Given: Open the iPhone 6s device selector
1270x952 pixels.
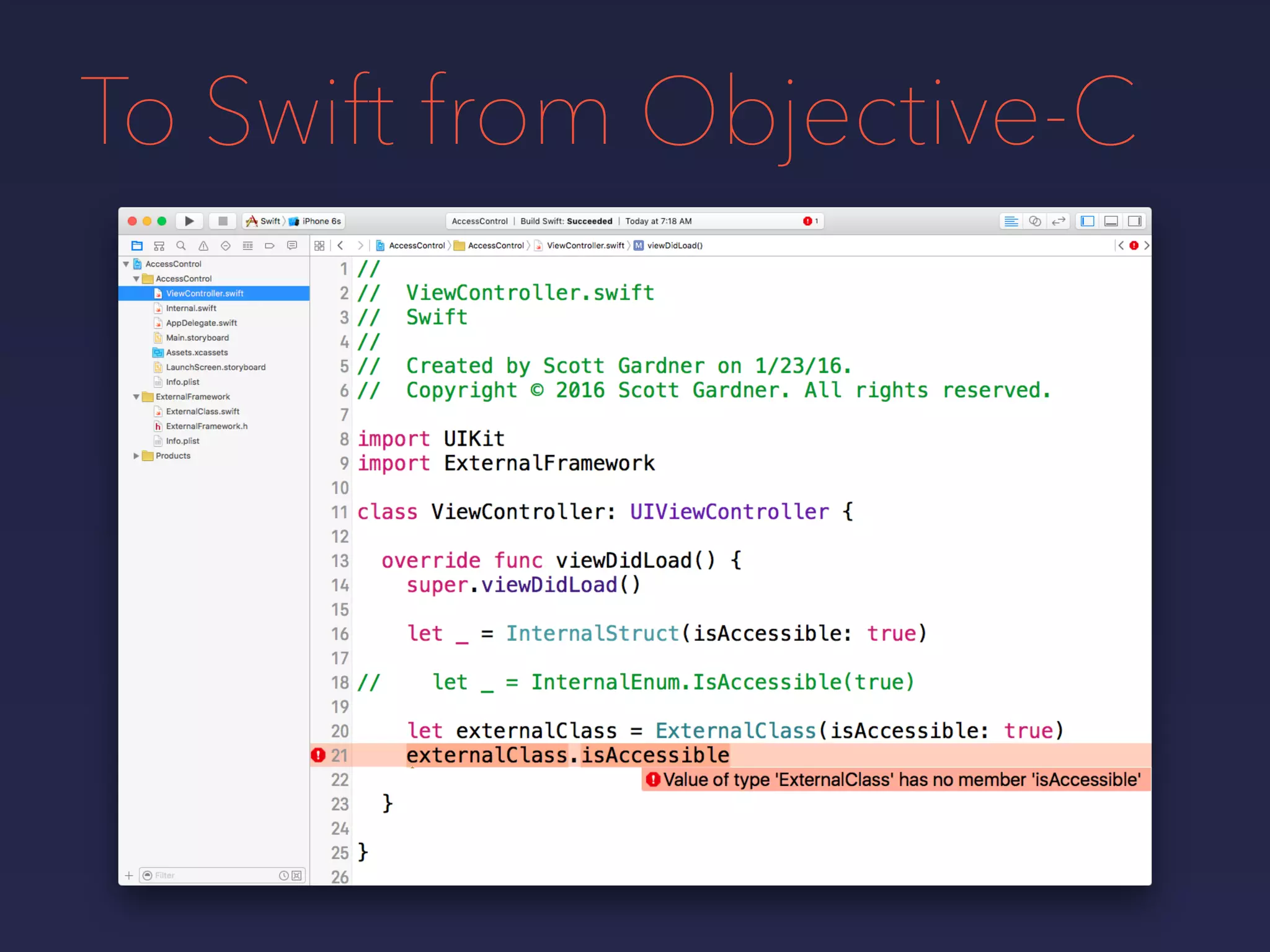Looking at the screenshot, I should [x=316, y=221].
